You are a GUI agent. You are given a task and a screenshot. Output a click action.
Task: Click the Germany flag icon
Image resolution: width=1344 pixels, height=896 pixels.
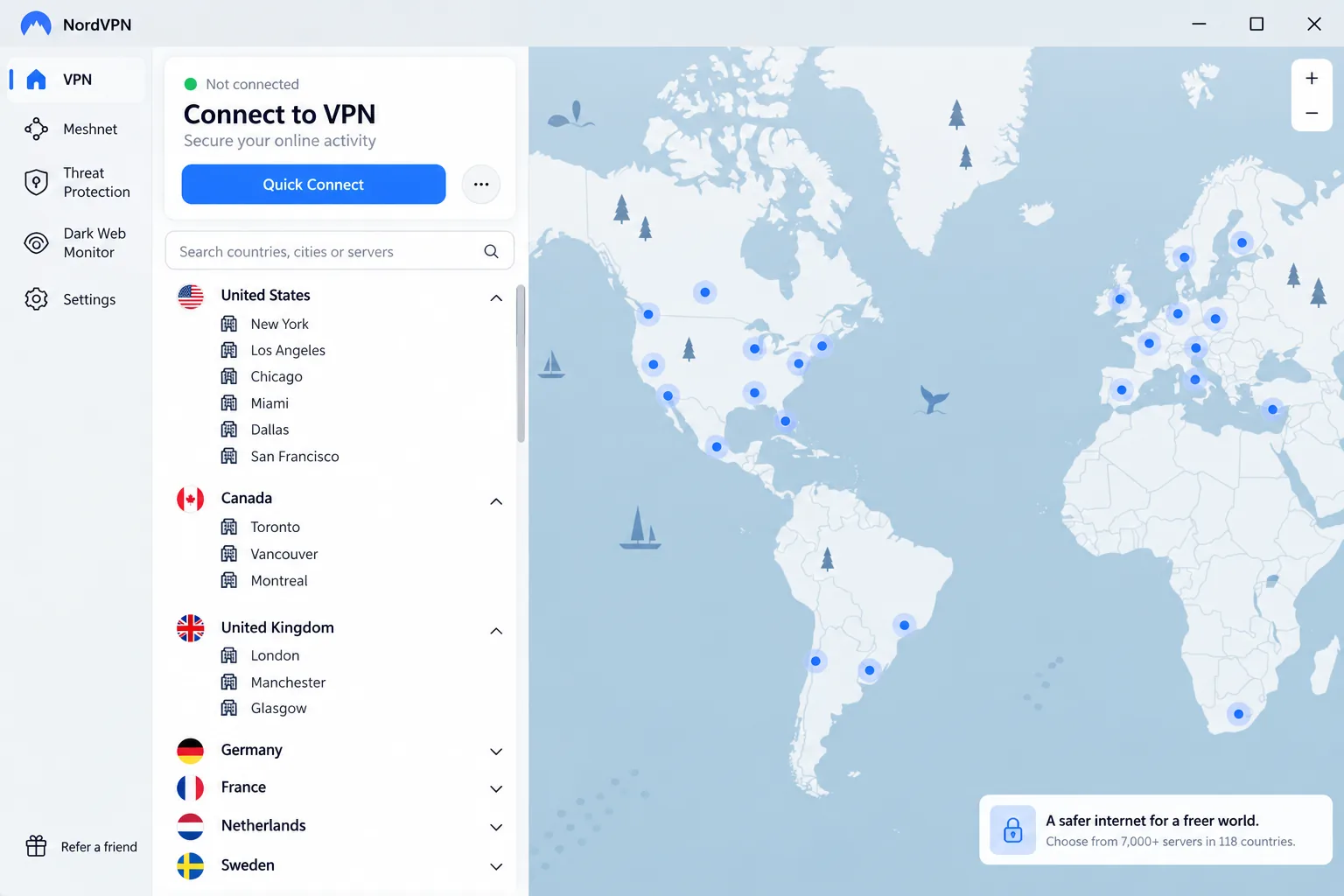point(191,751)
